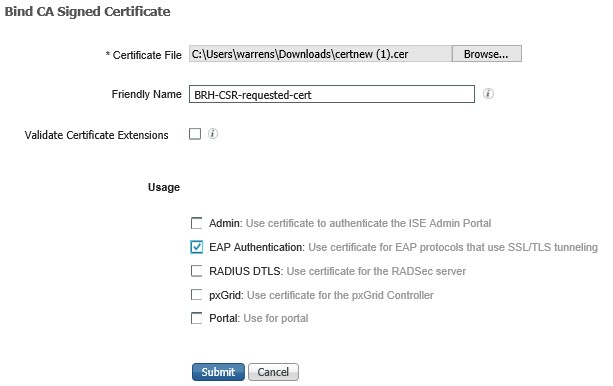613x386 pixels.
Task: Click the 'pxGrid' option label
Action: 226,295
